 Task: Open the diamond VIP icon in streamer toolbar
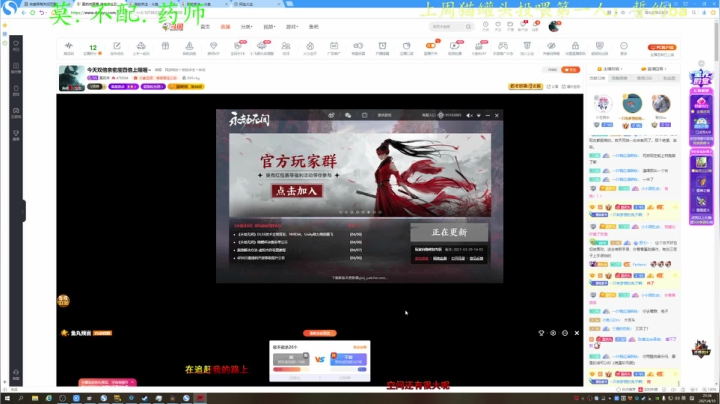(x=214, y=45)
